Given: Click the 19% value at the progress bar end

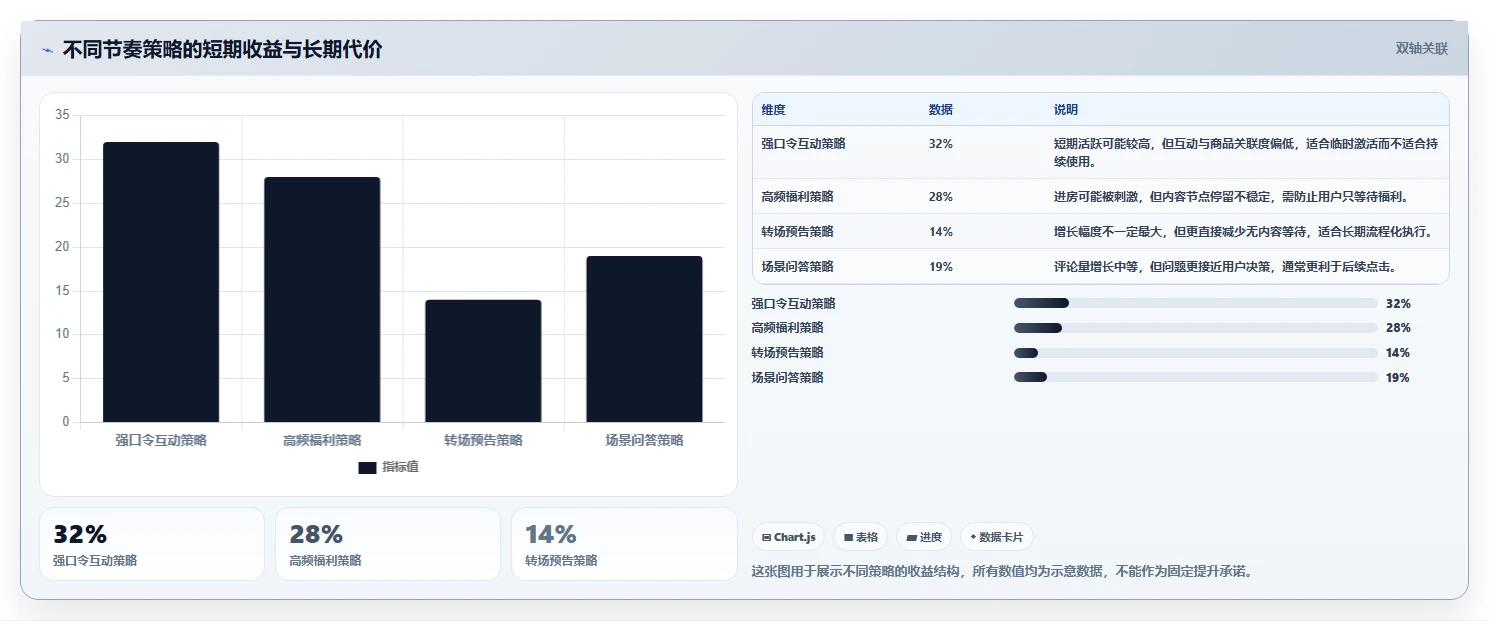Looking at the screenshot, I should tap(1398, 377).
